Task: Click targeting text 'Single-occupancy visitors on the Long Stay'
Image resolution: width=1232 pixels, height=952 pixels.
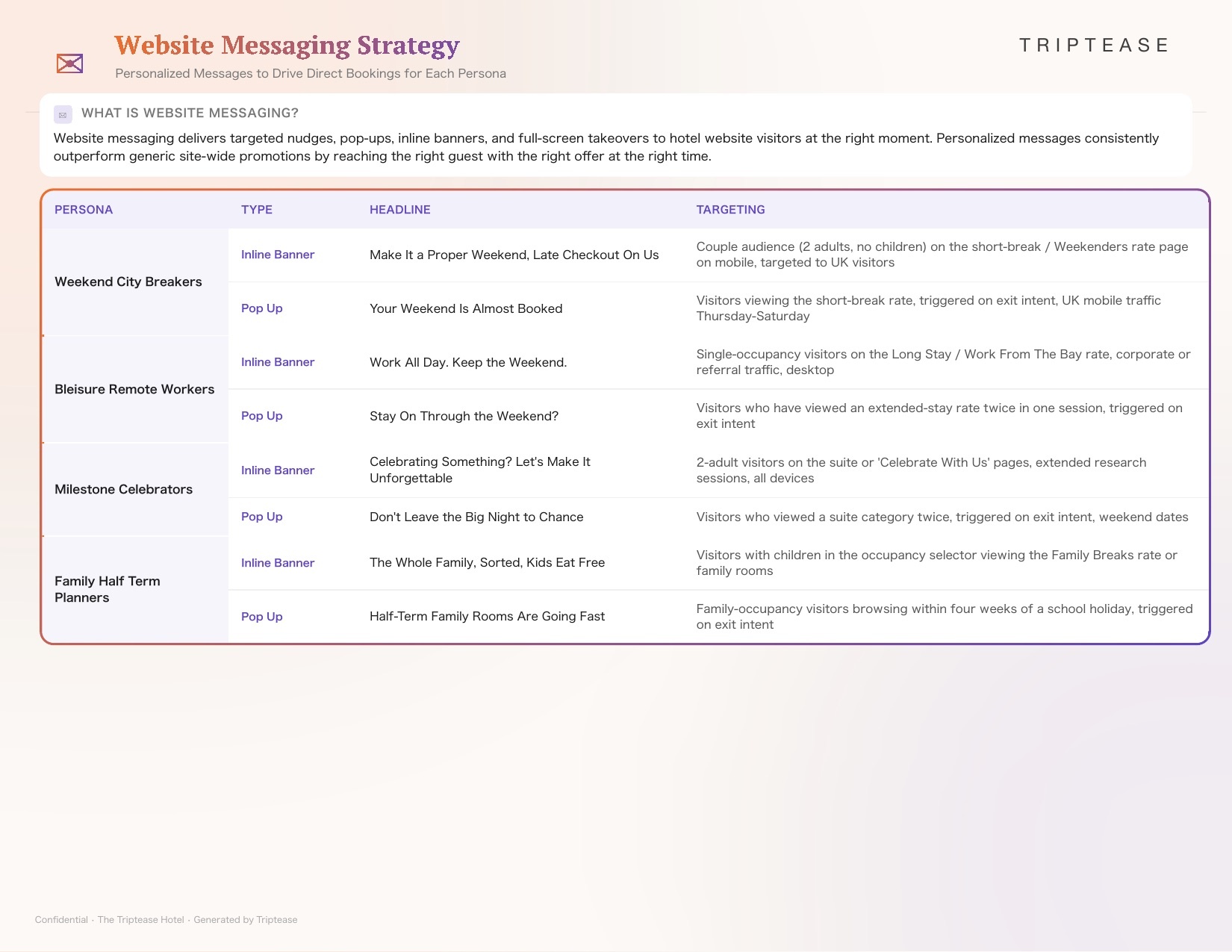Action: click(x=944, y=362)
